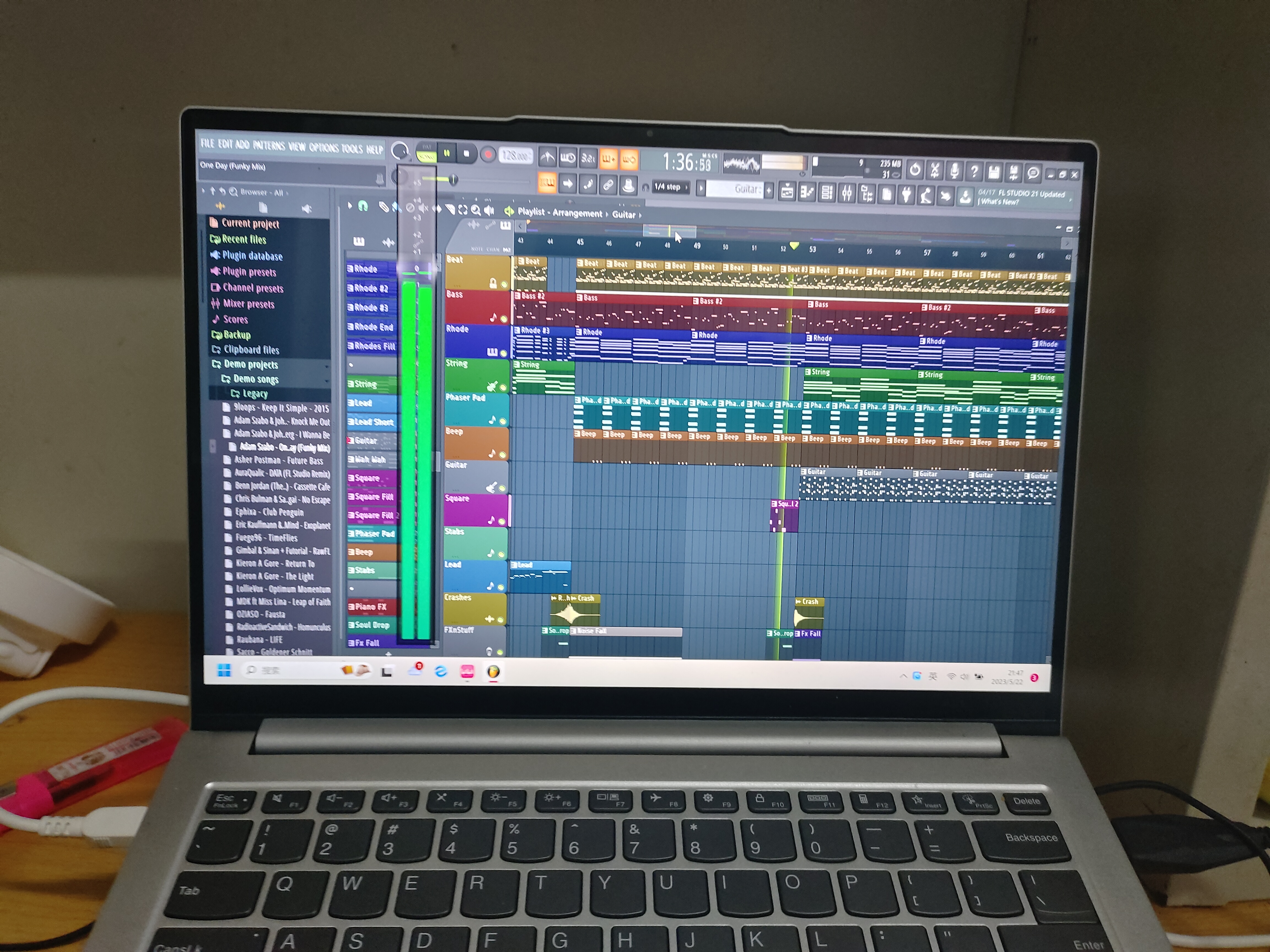1270x952 pixels.
Task: Click the record button
Action: (488, 154)
